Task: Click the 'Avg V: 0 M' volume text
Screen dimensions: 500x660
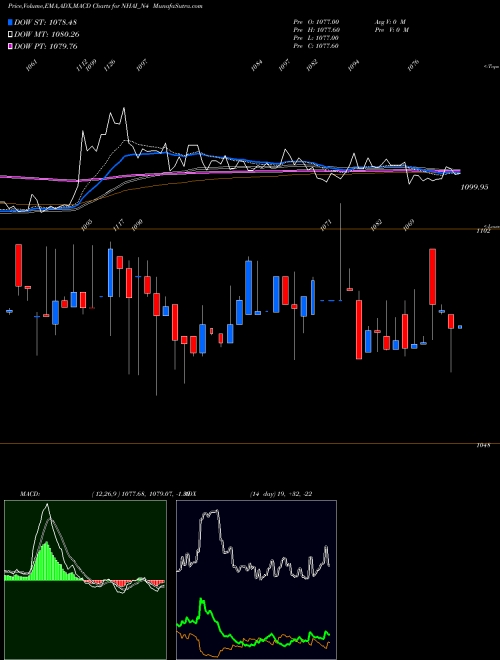Action: pyautogui.click(x=391, y=22)
